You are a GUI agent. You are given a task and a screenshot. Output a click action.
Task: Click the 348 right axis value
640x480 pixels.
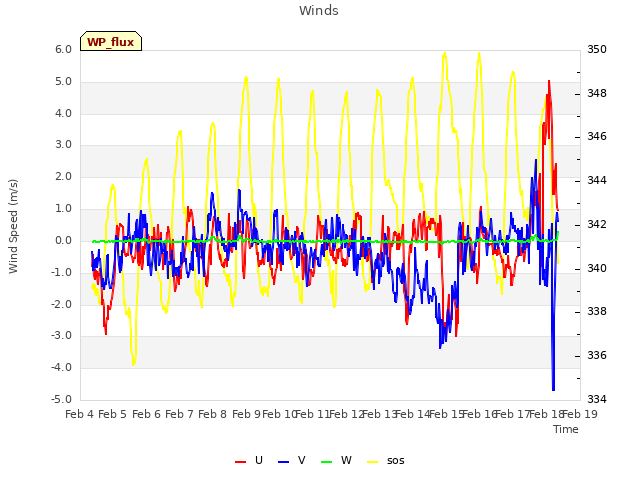coord(597,93)
